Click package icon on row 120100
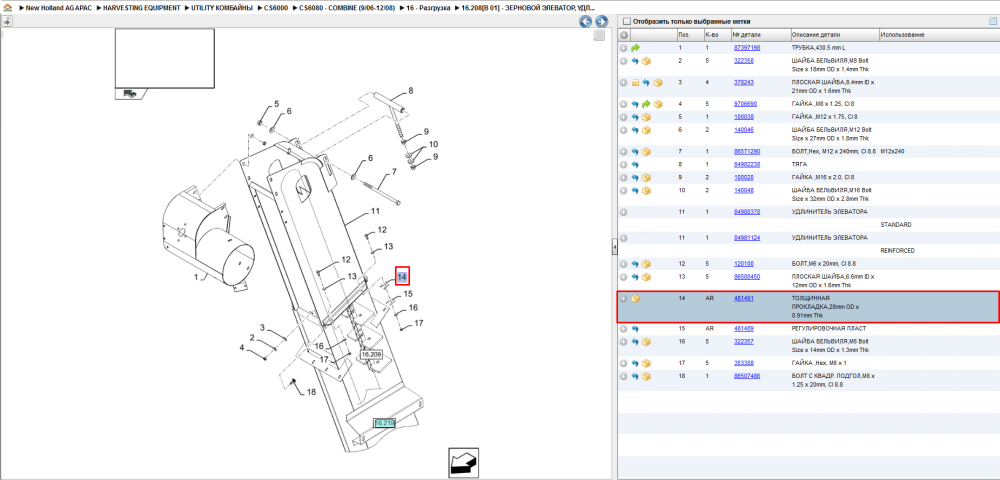This screenshot has width=1000, height=480. pyautogui.click(x=646, y=264)
